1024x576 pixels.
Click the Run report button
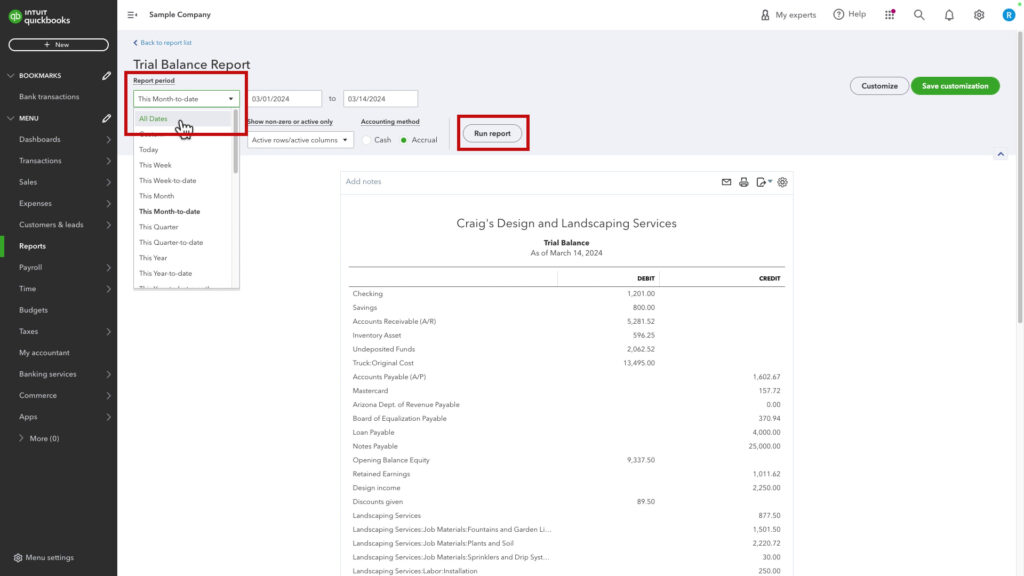(492, 133)
